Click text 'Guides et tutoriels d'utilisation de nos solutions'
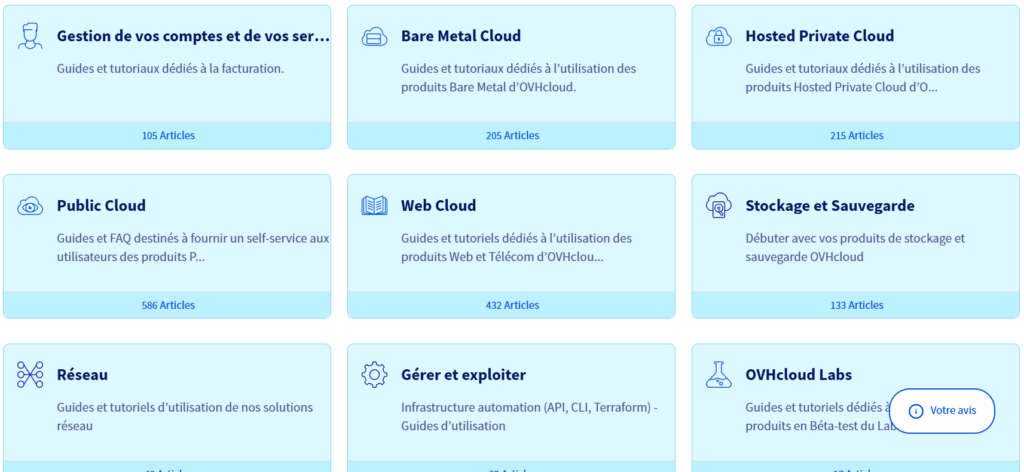 tap(185, 407)
